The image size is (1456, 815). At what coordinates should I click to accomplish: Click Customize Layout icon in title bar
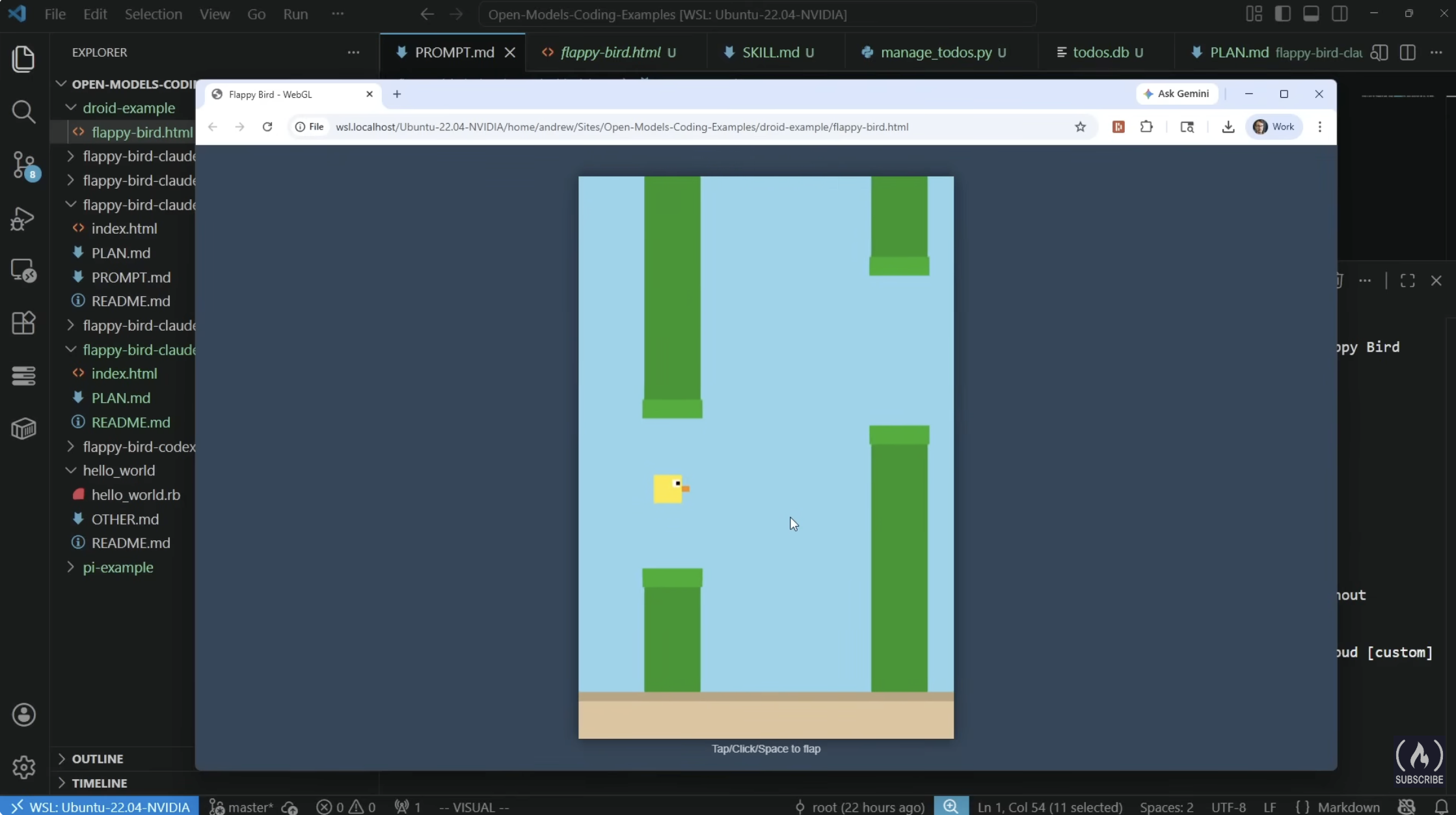coord(1254,14)
